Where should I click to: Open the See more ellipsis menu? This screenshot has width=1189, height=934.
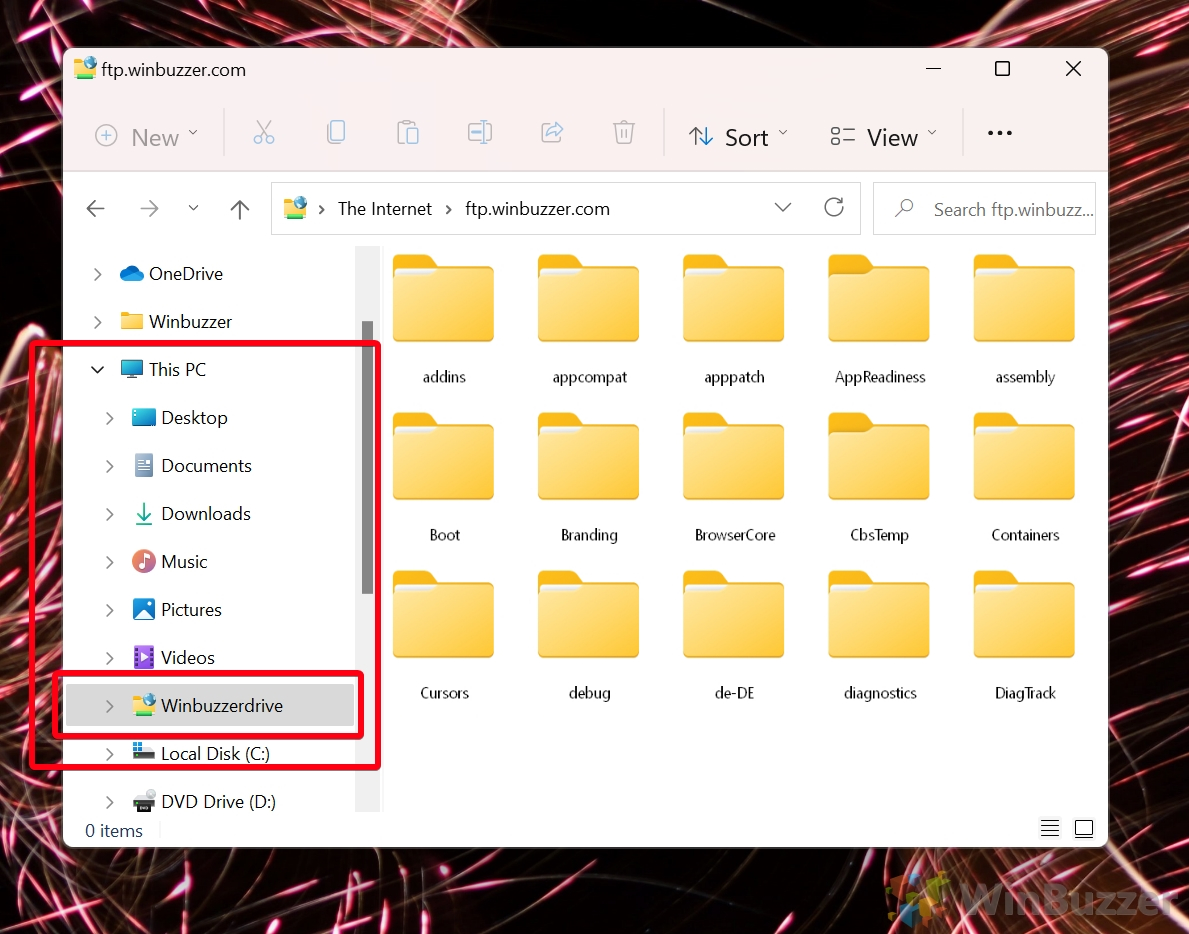[999, 132]
